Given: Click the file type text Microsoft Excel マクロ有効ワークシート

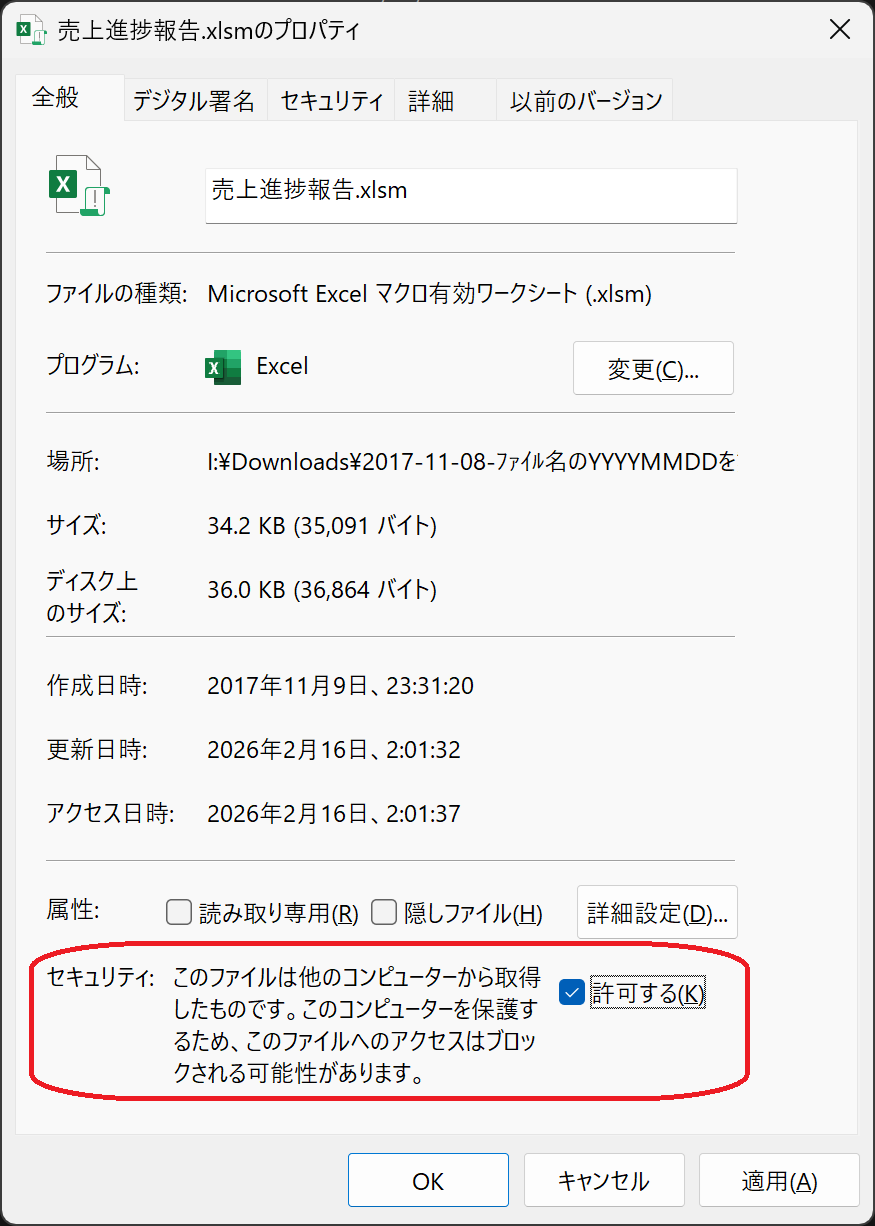Looking at the screenshot, I should pos(430,294).
